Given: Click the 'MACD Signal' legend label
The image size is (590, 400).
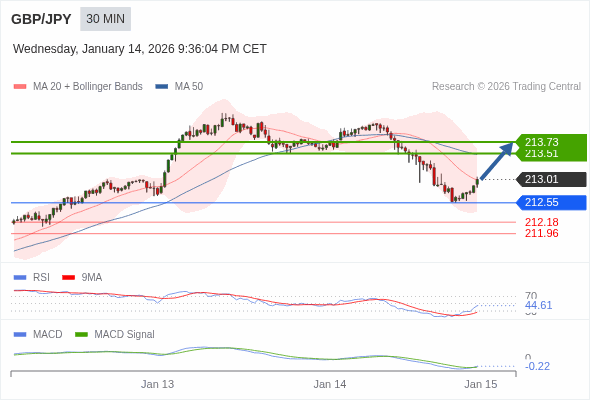Looking at the screenshot, I should tap(125, 335).
